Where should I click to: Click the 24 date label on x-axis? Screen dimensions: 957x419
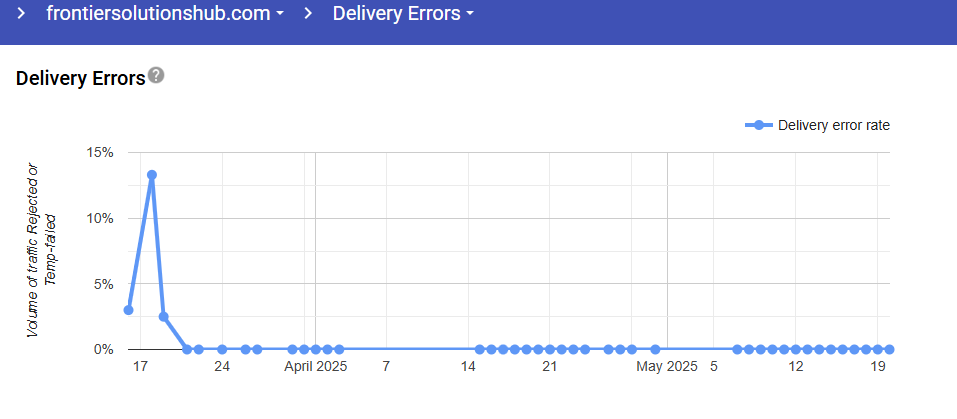(x=222, y=367)
